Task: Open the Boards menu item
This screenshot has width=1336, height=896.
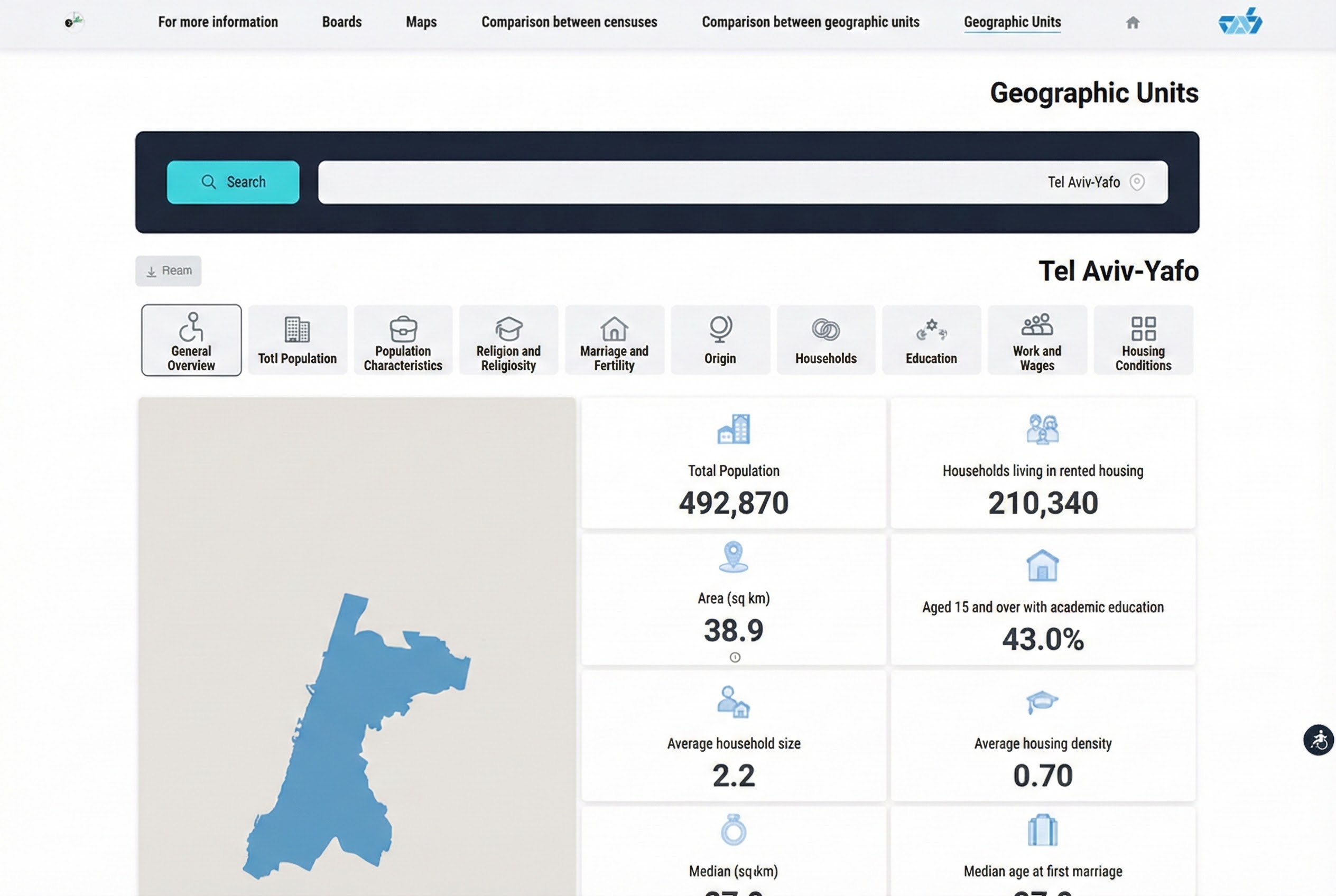Action: point(341,22)
